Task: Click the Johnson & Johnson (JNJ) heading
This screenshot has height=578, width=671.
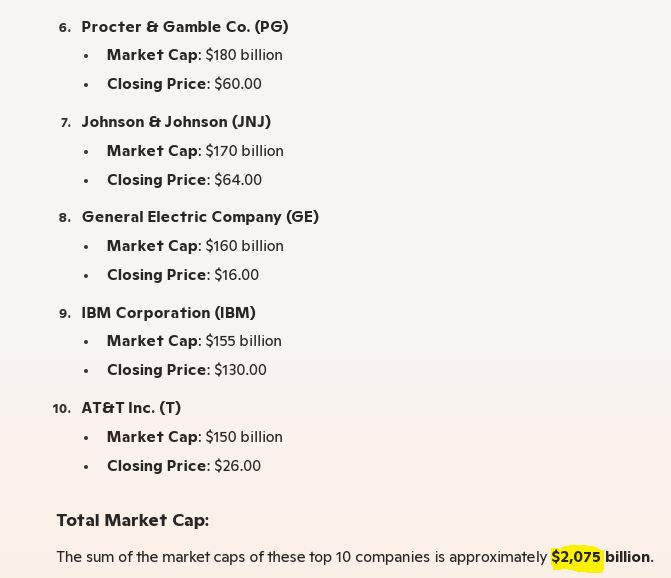Action: point(176,122)
